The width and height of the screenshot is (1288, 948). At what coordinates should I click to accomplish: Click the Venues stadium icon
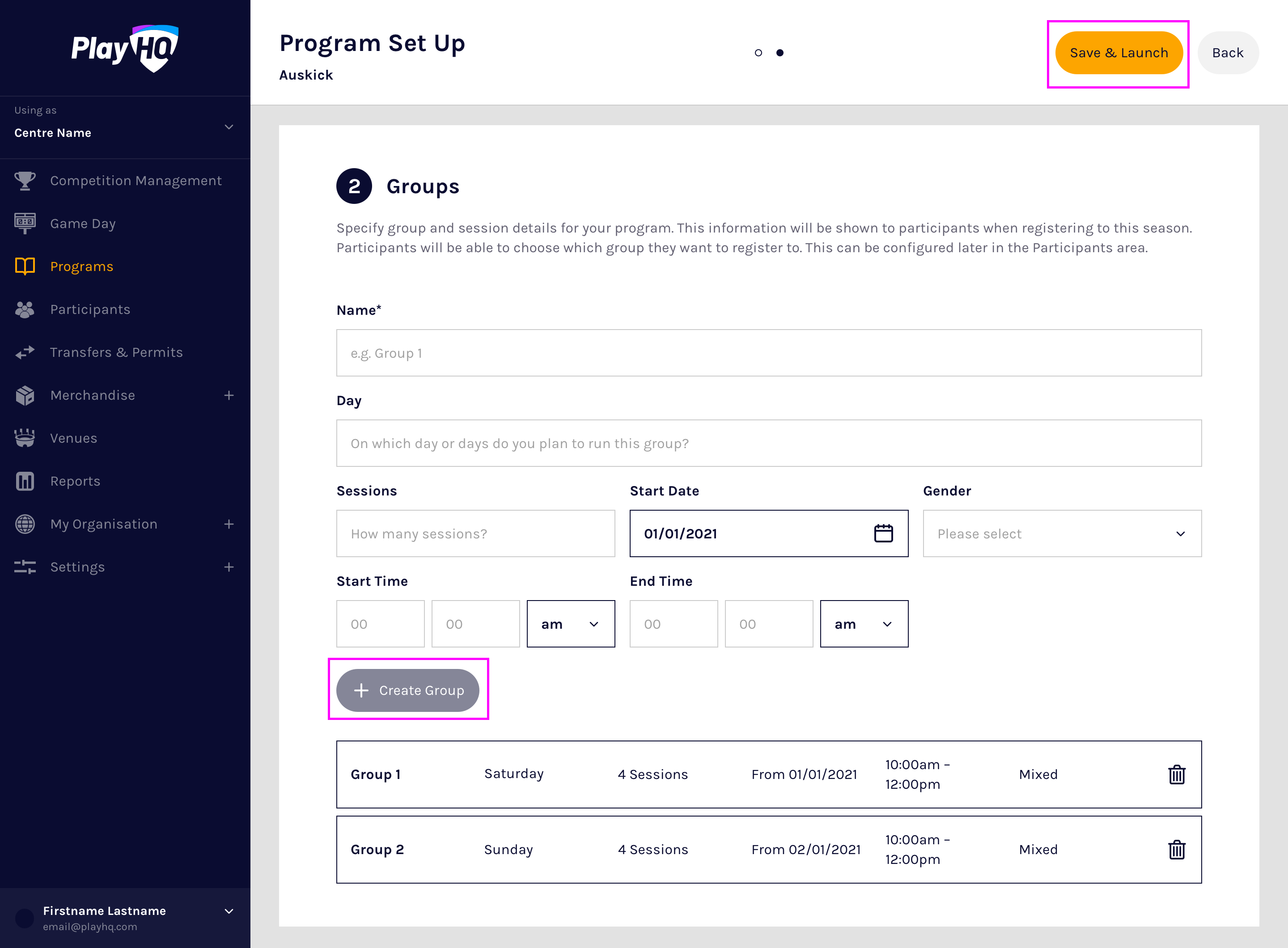(x=25, y=438)
